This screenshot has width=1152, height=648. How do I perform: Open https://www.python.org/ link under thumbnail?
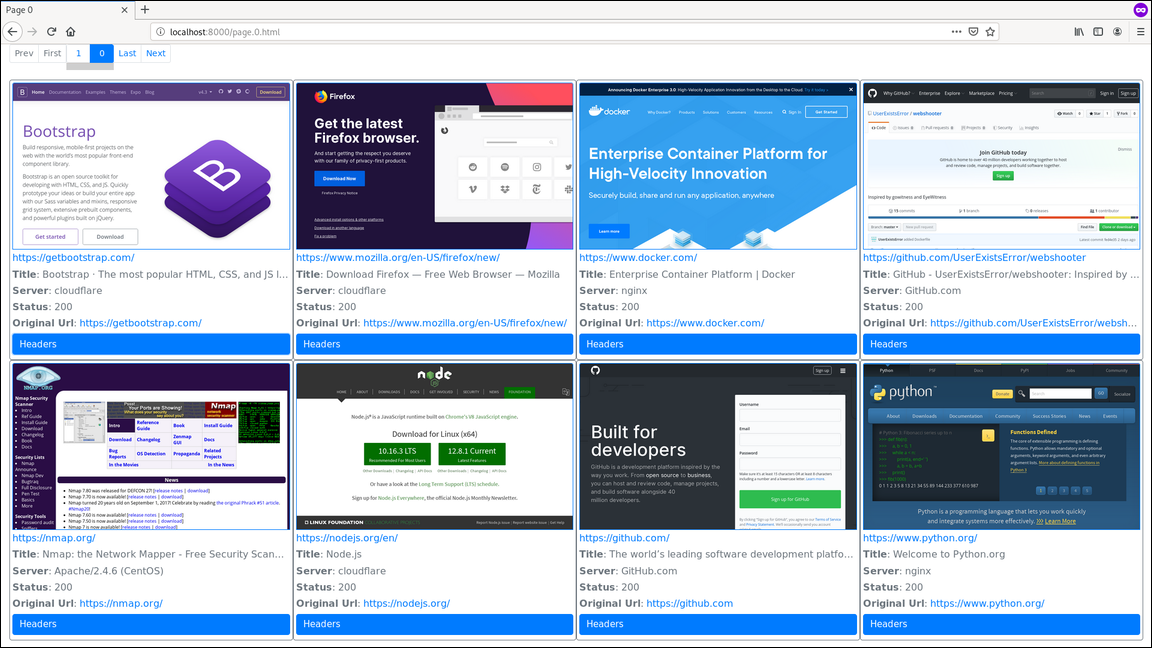920,538
